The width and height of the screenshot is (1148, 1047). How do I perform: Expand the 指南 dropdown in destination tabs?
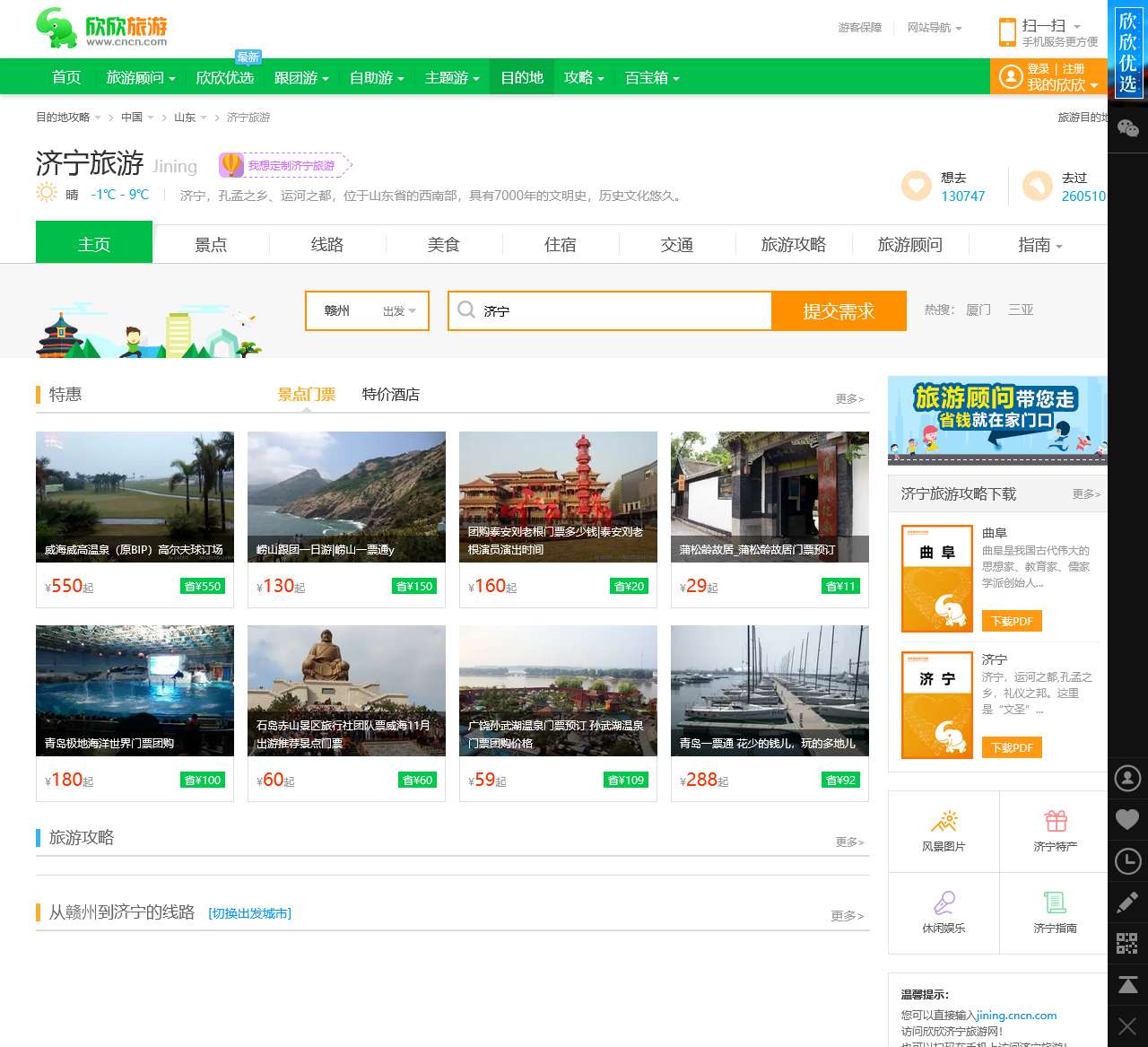(1039, 244)
